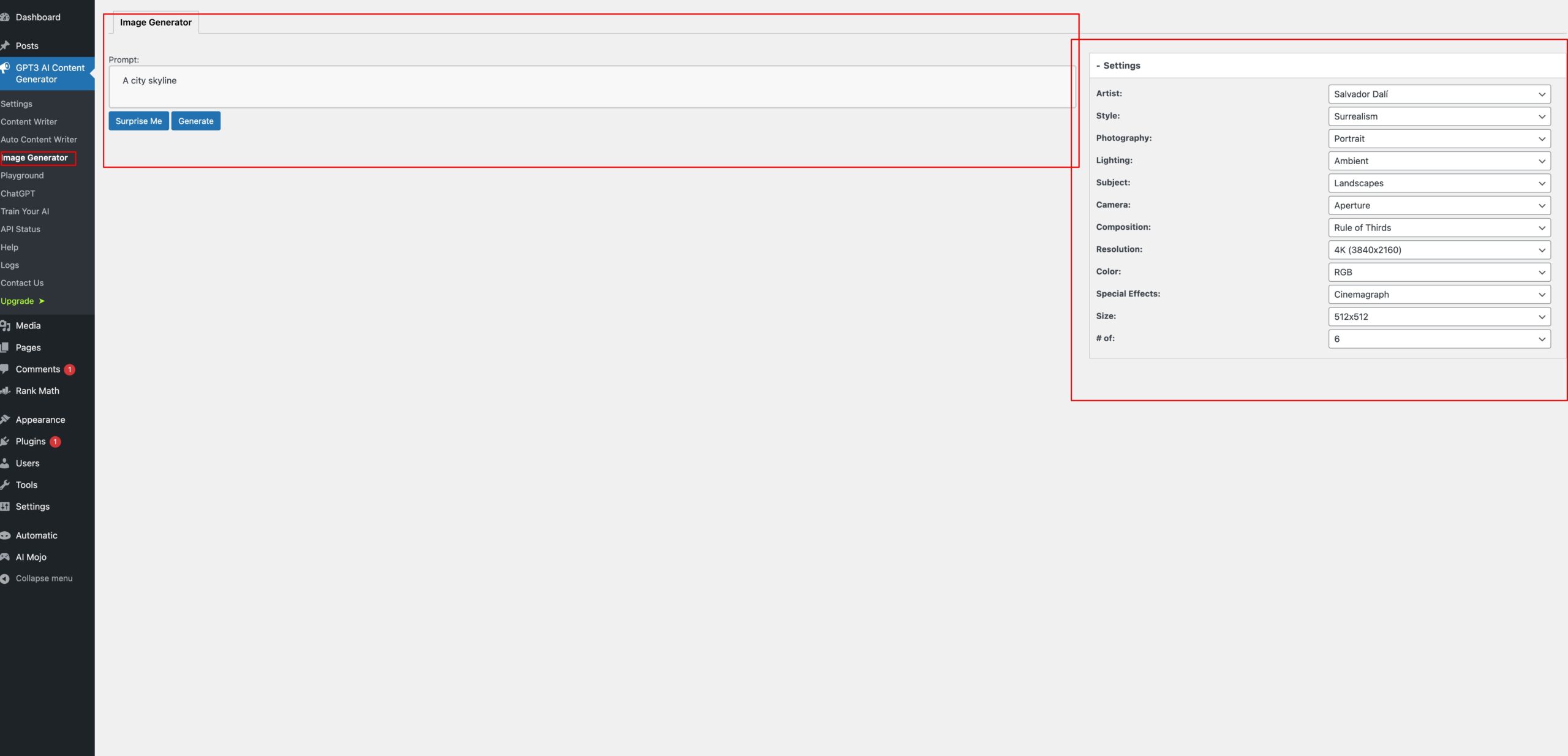The width and height of the screenshot is (1568, 756).
Task: Change the Size dropdown from 512x512
Action: 1439,317
